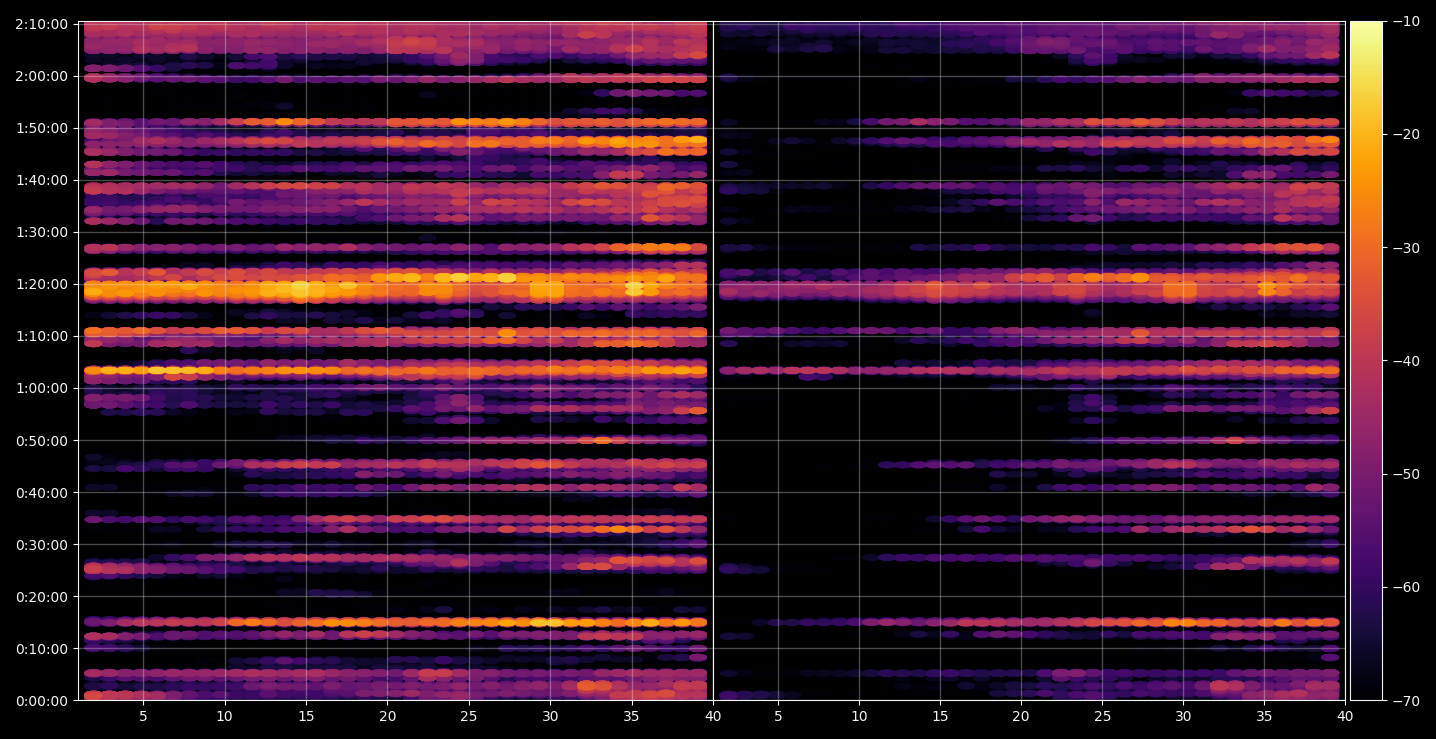The height and width of the screenshot is (739, 1436).
Task: Click the 1:30:00 y-axis label
Action: coord(41,232)
